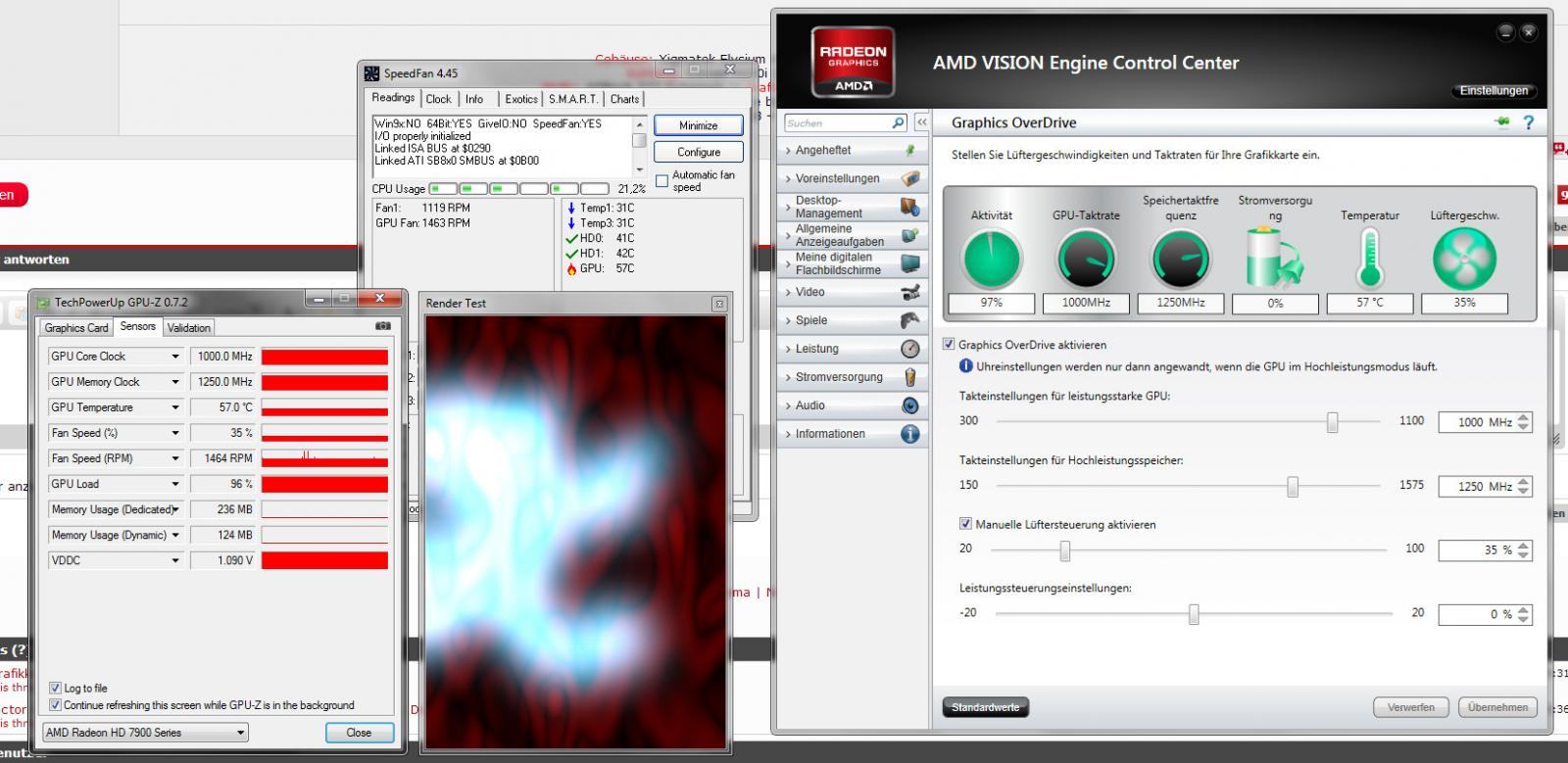Toggle Log to file checkbox in GPU-Z
The height and width of the screenshot is (763, 1568).
[55, 688]
